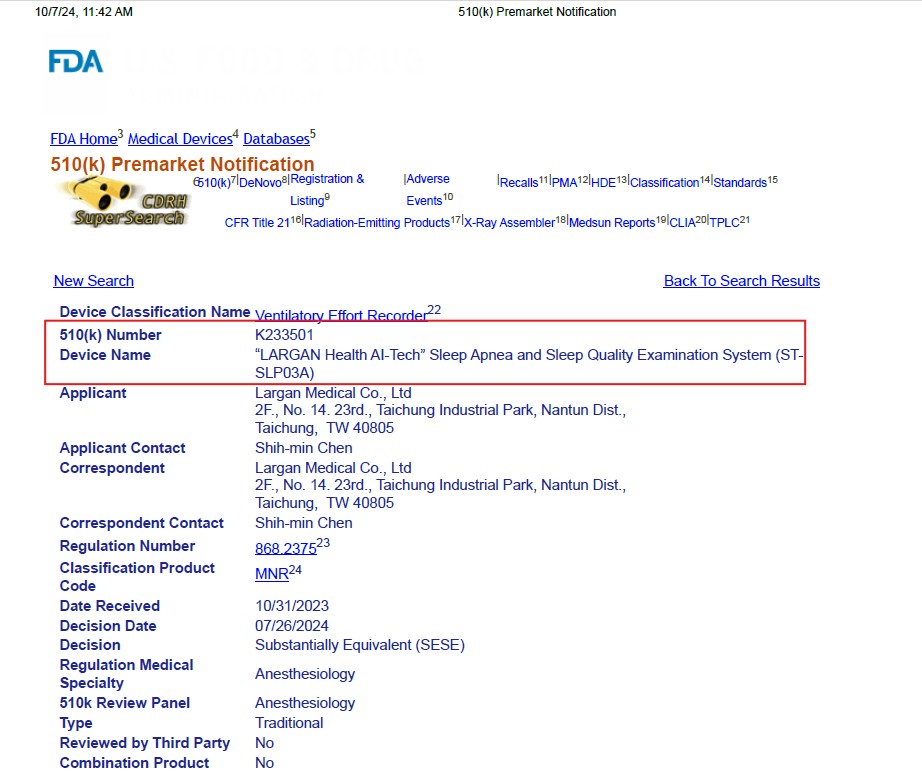Click the Device Classification Name label
The height and width of the screenshot is (780, 922).
[155, 312]
